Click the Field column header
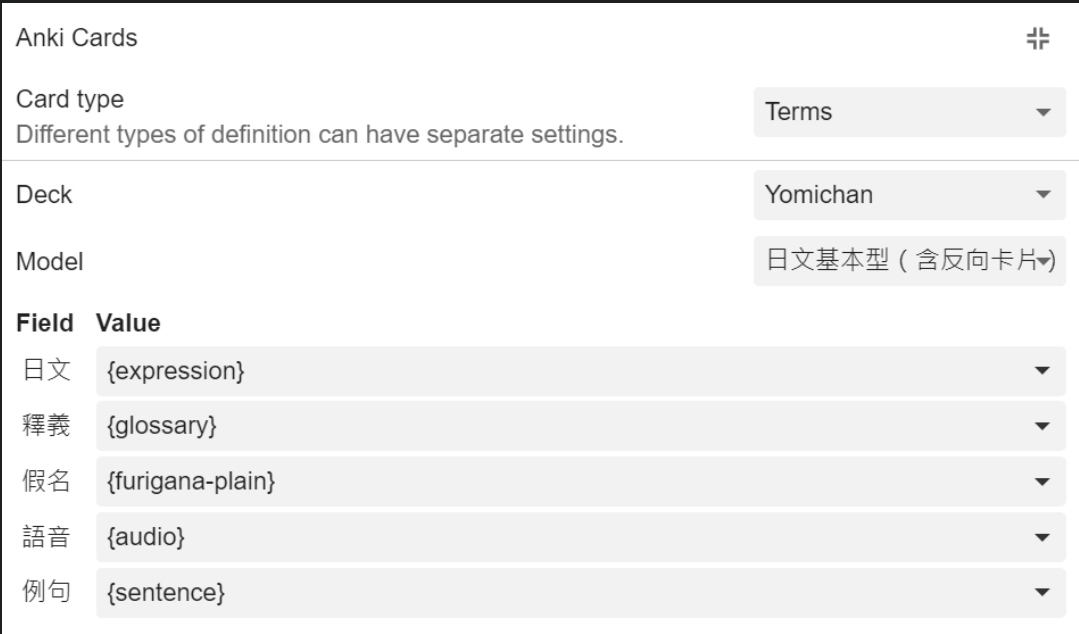Viewport: 1079px width, 634px height. coord(44,323)
